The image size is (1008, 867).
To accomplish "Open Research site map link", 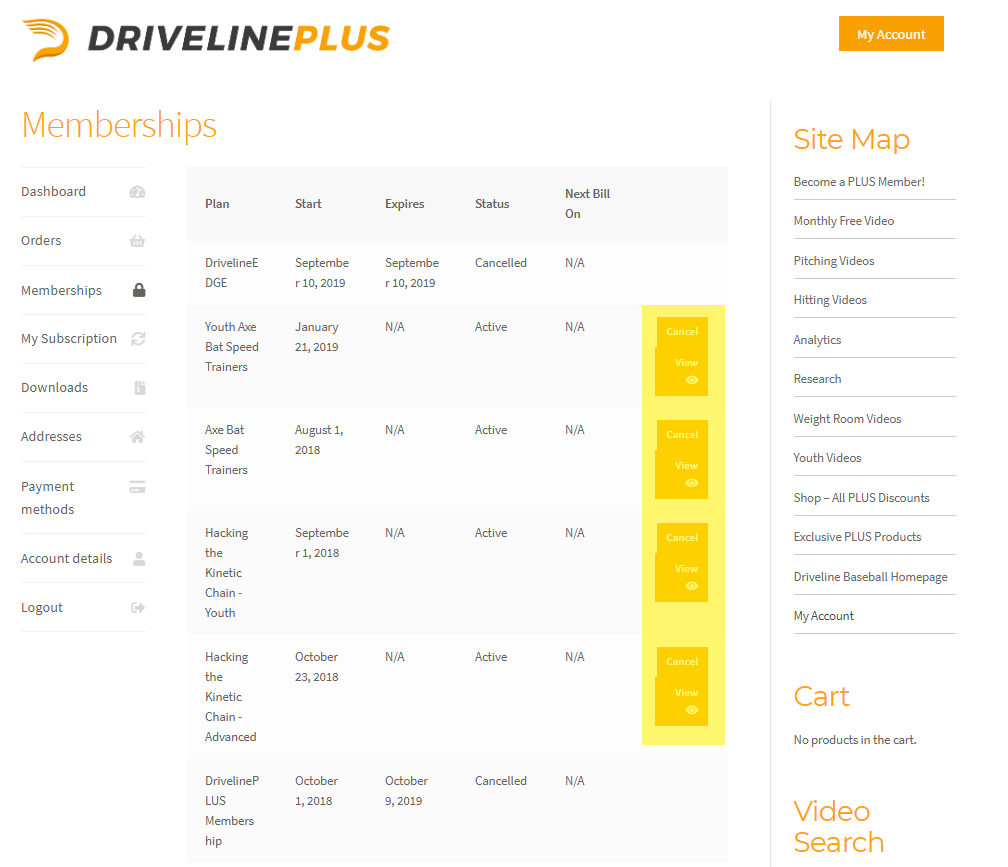I will tap(817, 379).
